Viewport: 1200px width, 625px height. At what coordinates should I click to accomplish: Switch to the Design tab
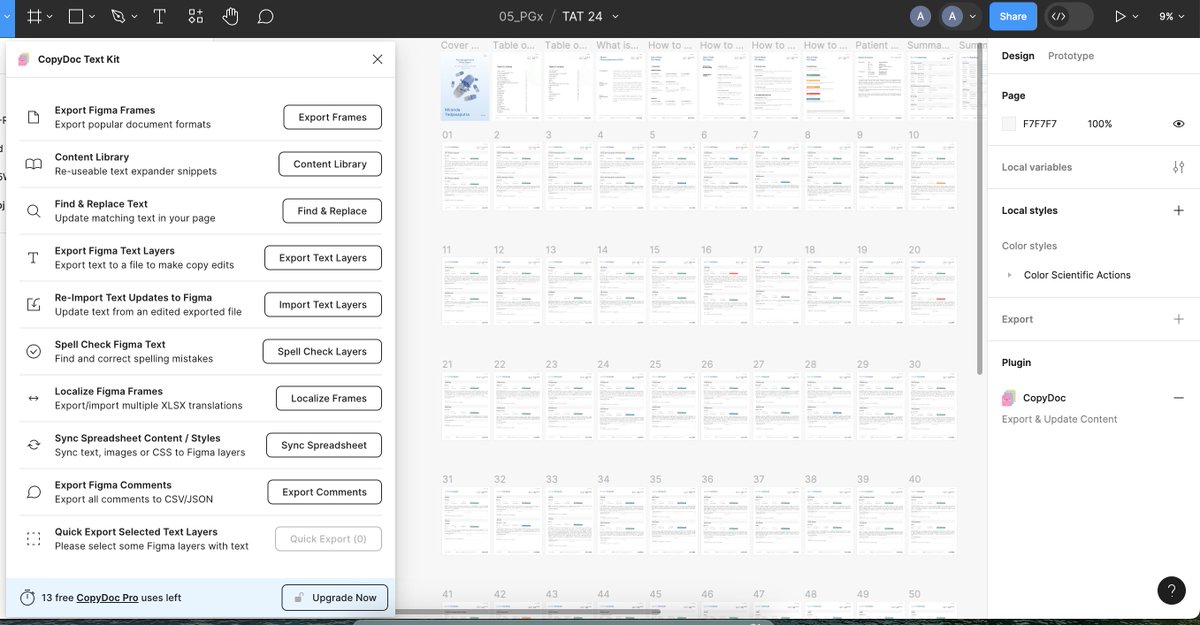1018,56
